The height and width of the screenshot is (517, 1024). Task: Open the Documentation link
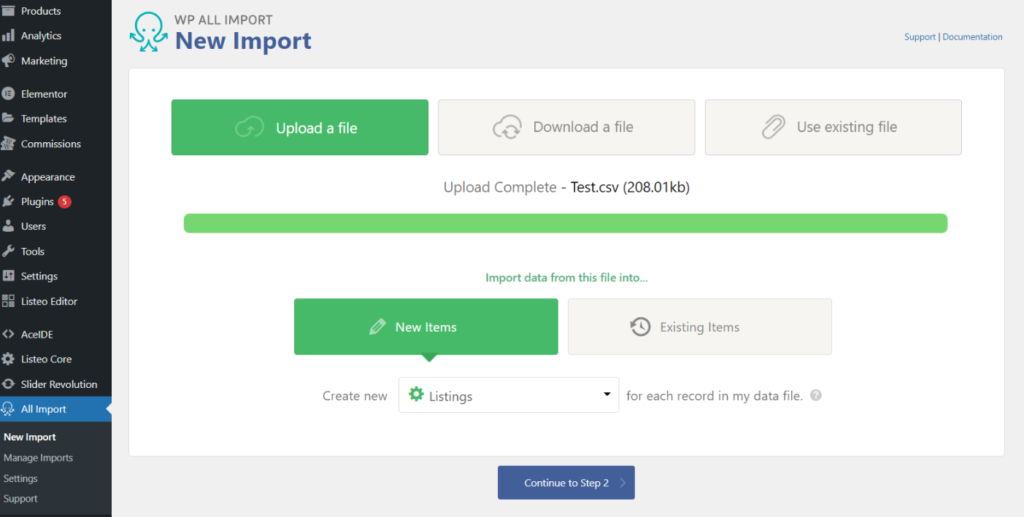pyautogui.click(x=972, y=37)
